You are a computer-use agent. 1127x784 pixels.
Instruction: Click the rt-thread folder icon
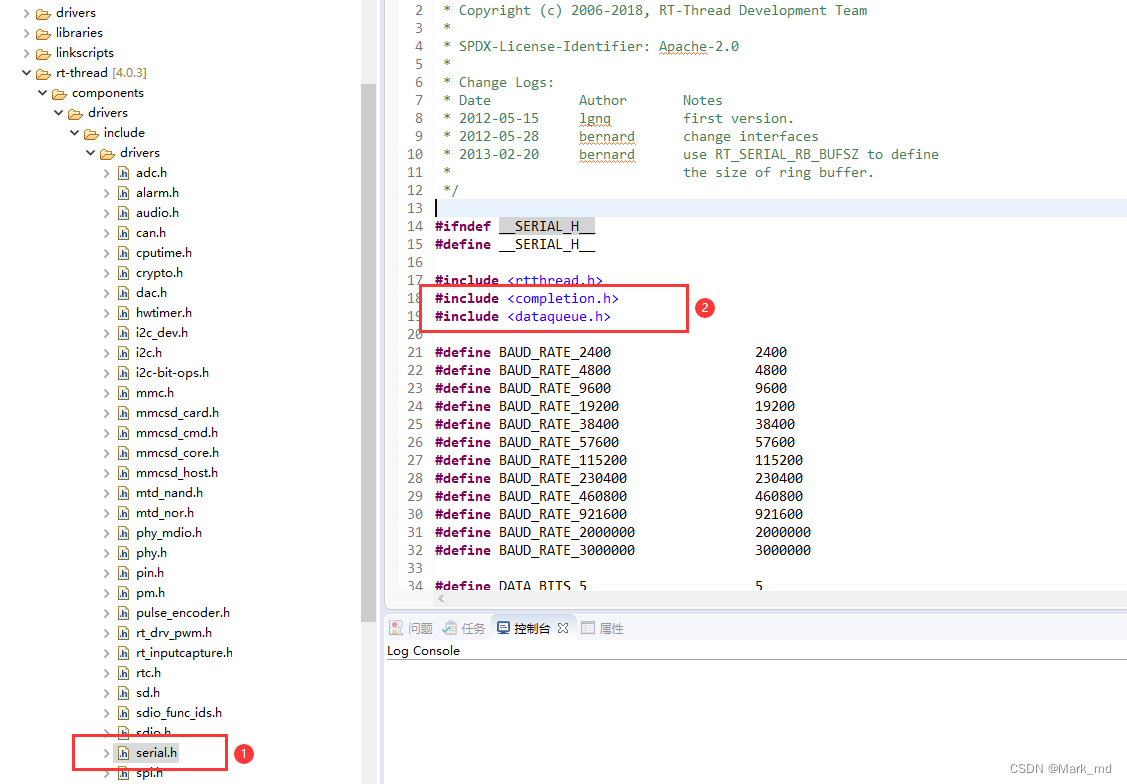[43, 73]
